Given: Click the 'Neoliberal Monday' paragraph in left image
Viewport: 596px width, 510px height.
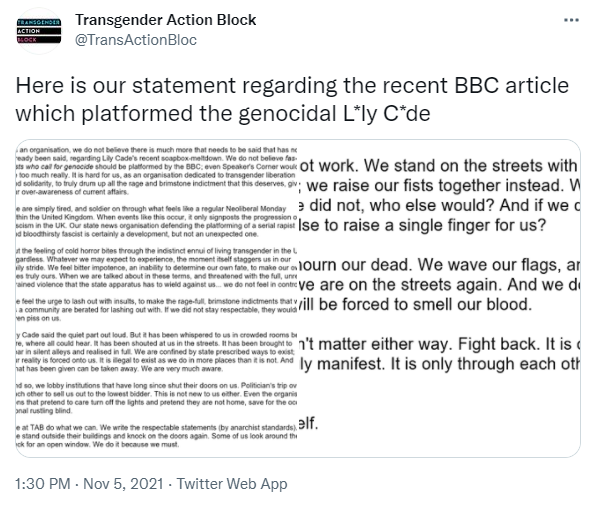Looking at the screenshot, I should coord(156,221).
